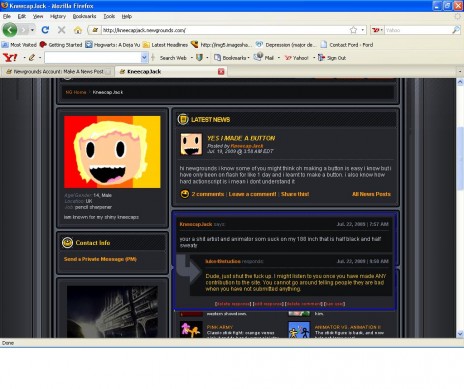464x389 pixels.
Task: Expand Yahoo toolbar search box dropdown
Action: [144, 58]
